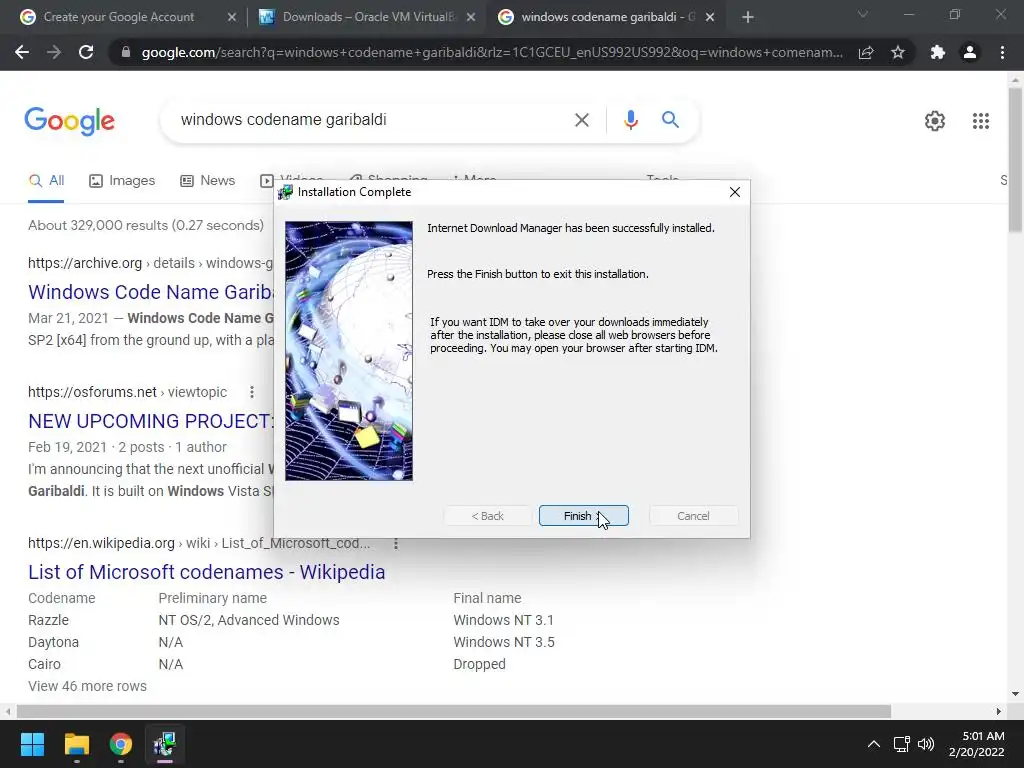Click Cancel button in installer dialog
The height and width of the screenshot is (768, 1024).
tap(693, 516)
